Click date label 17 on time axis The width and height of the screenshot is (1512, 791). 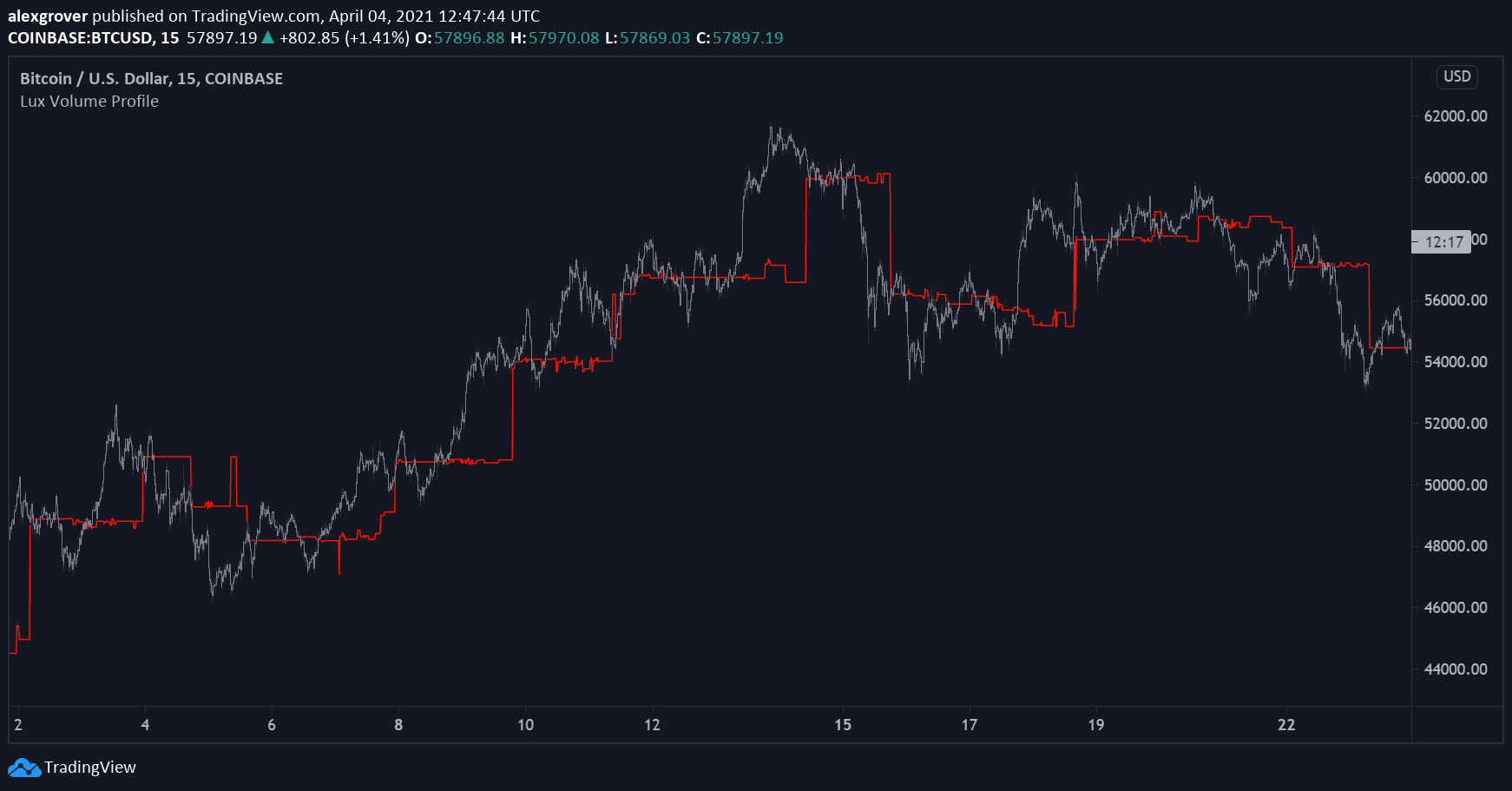[970, 725]
